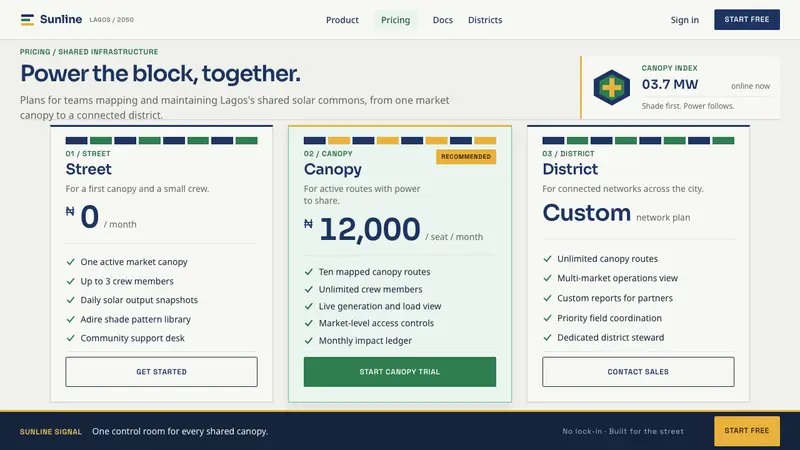Image resolution: width=800 pixels, height=450 pixels.
Task: Click the START CANOPY TRIAL button
Action: coord(399,372)
